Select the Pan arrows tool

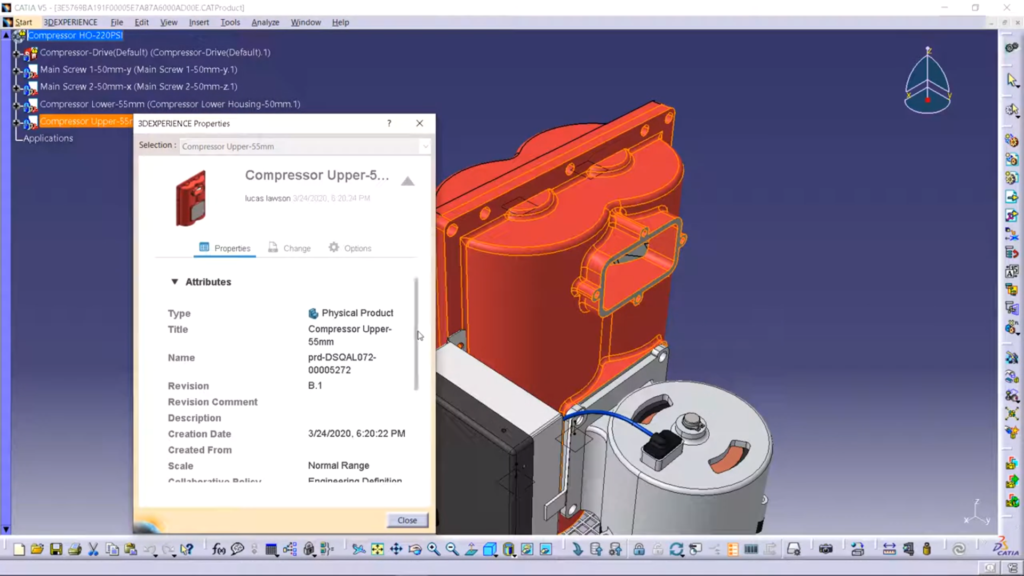click(x=396, y=549)
